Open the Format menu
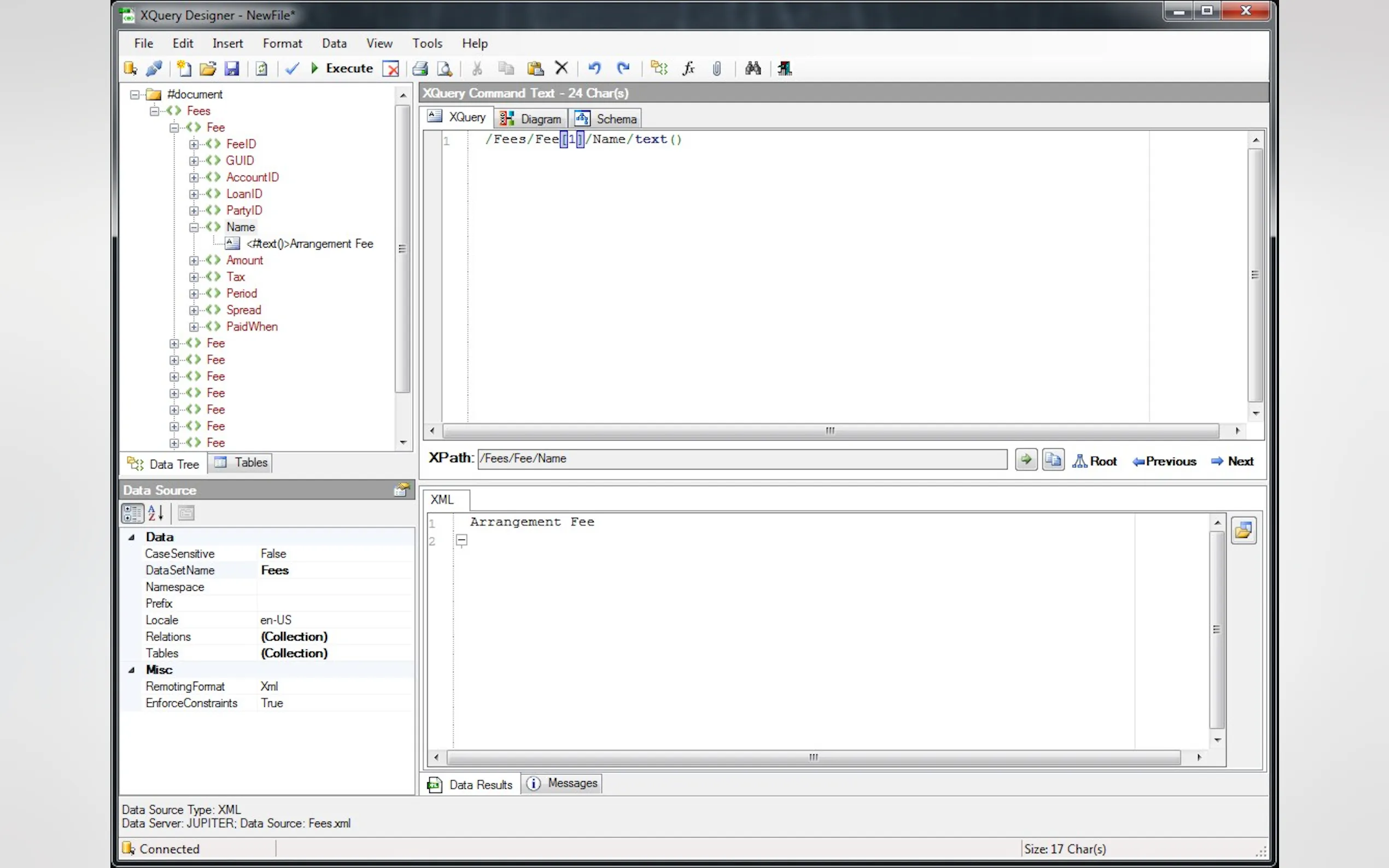 pos(282,44)
